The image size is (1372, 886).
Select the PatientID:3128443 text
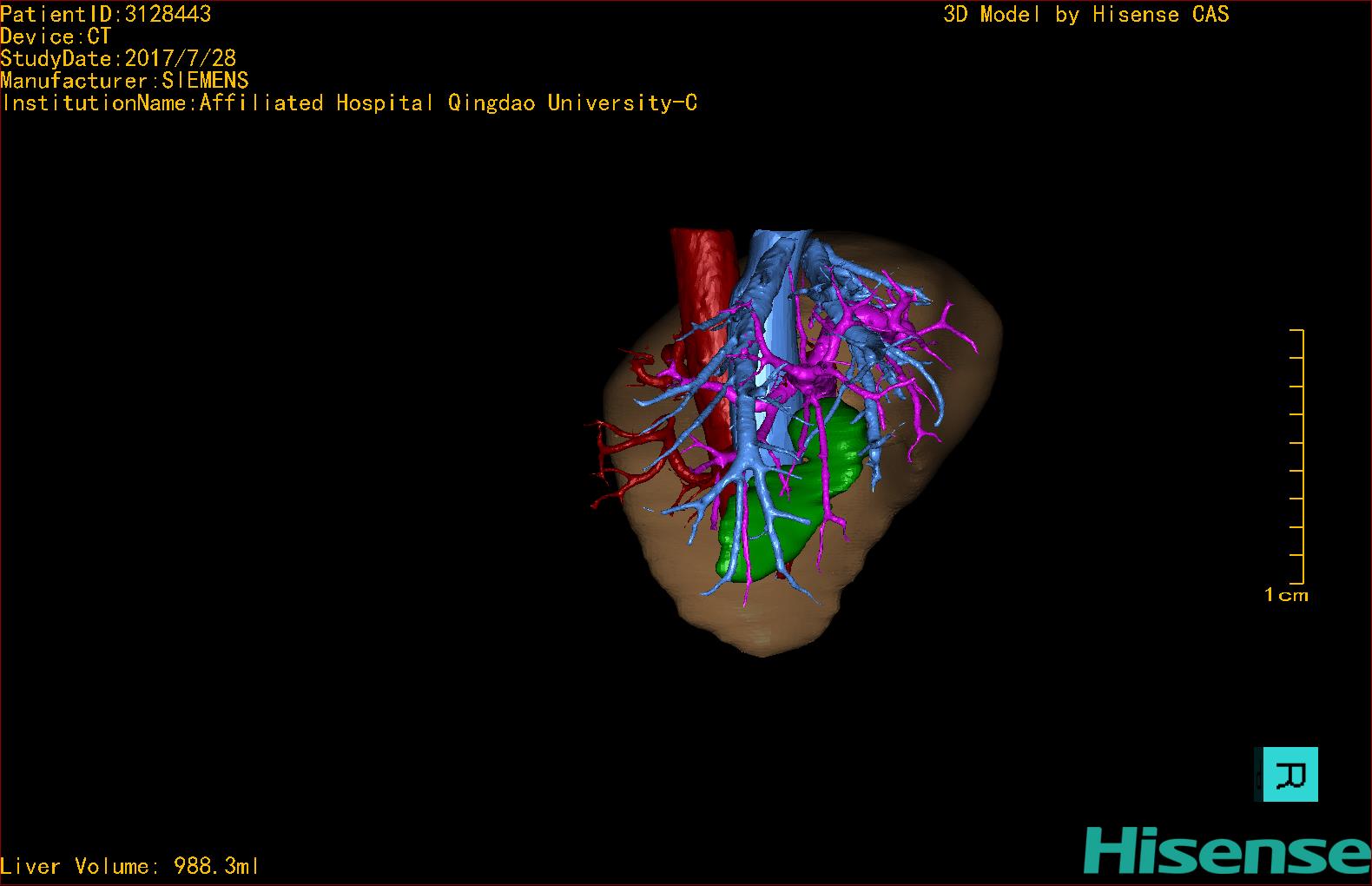(x=106, y=14)
